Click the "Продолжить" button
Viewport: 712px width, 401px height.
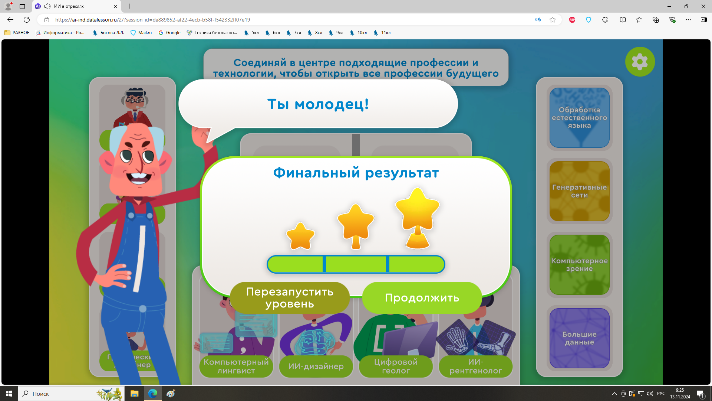point(421,297)
